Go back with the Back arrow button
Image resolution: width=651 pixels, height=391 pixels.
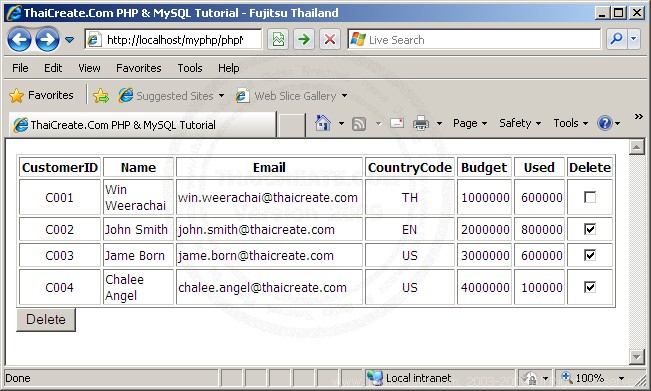(x=19, y=40)
